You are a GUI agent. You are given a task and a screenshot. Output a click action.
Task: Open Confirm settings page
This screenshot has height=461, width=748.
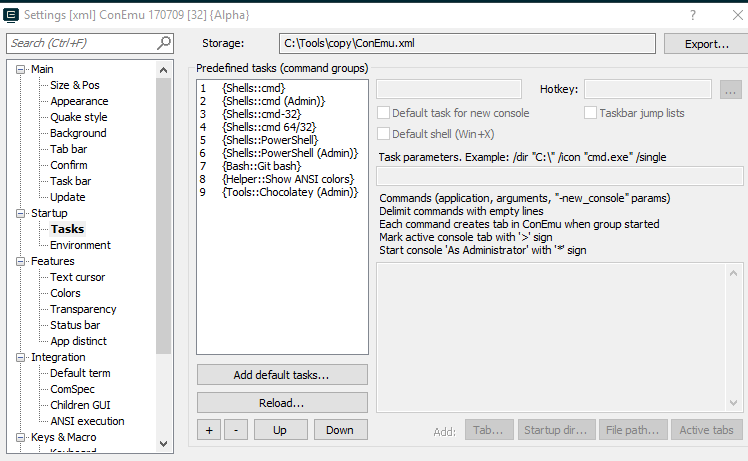[x=69, y=165]
